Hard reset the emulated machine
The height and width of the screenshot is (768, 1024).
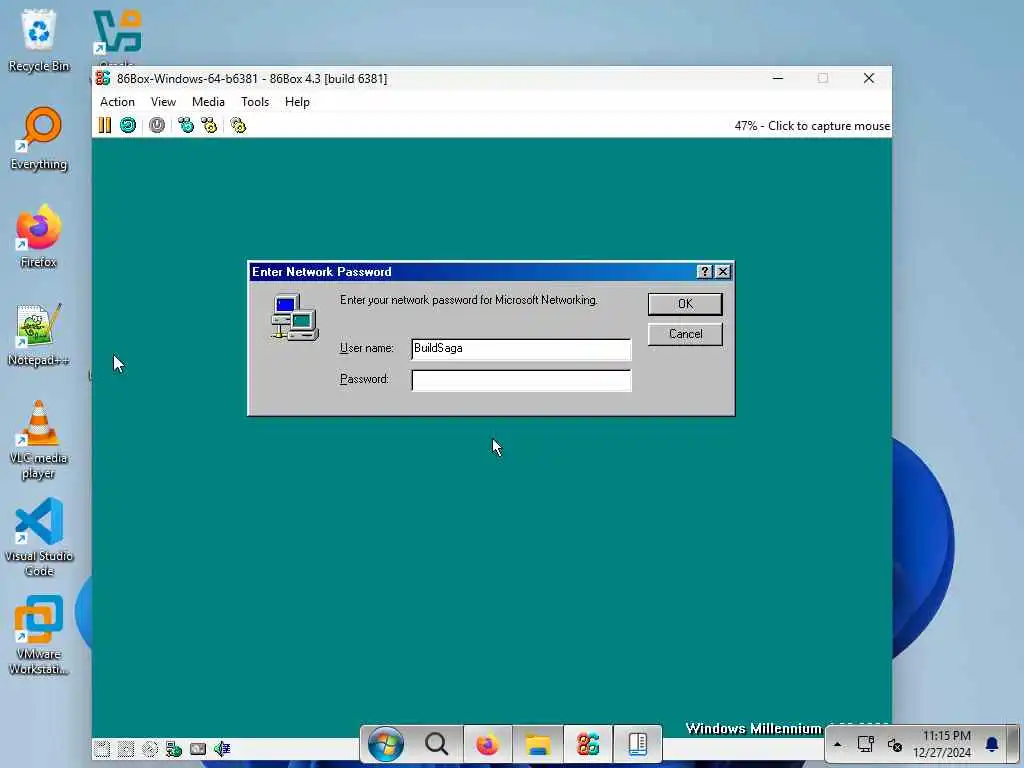point(128,125)
